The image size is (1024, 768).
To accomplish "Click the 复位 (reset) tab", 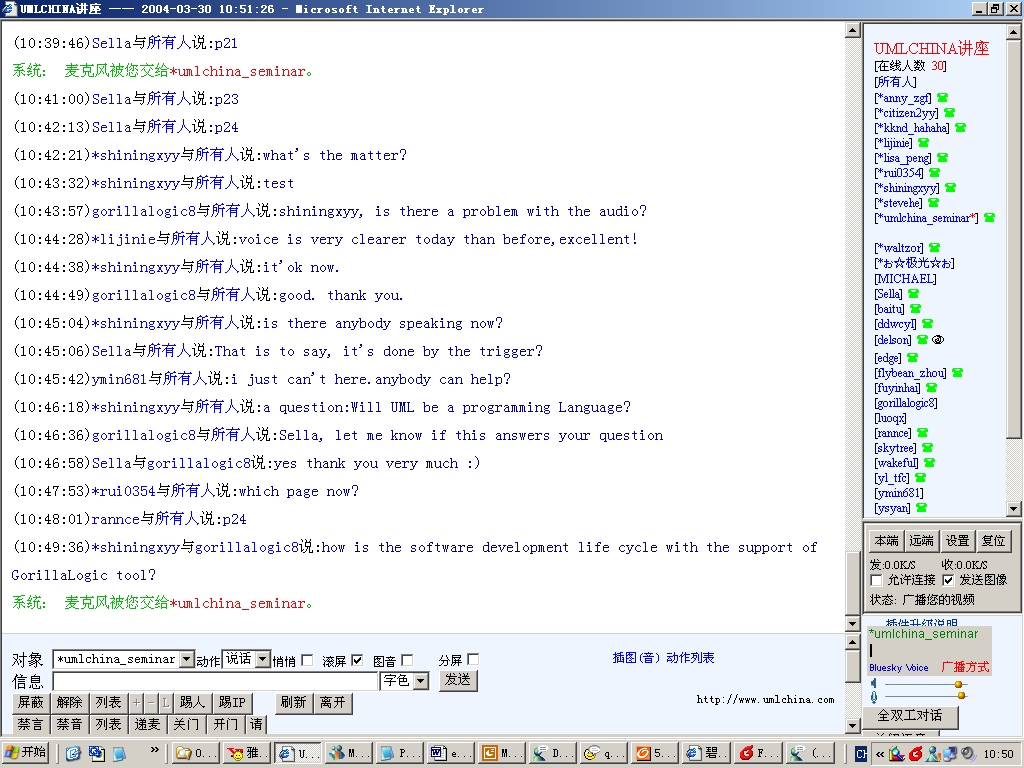I will pyautogui.click(x=993, y=541).
